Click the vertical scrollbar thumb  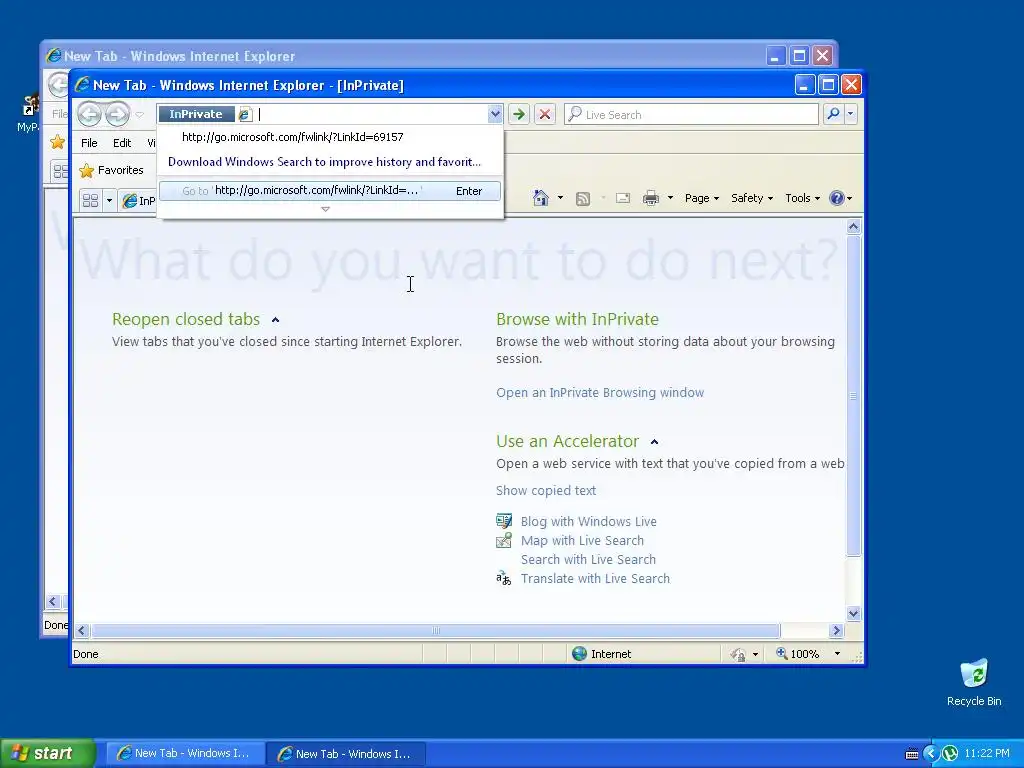pos(853,396)
